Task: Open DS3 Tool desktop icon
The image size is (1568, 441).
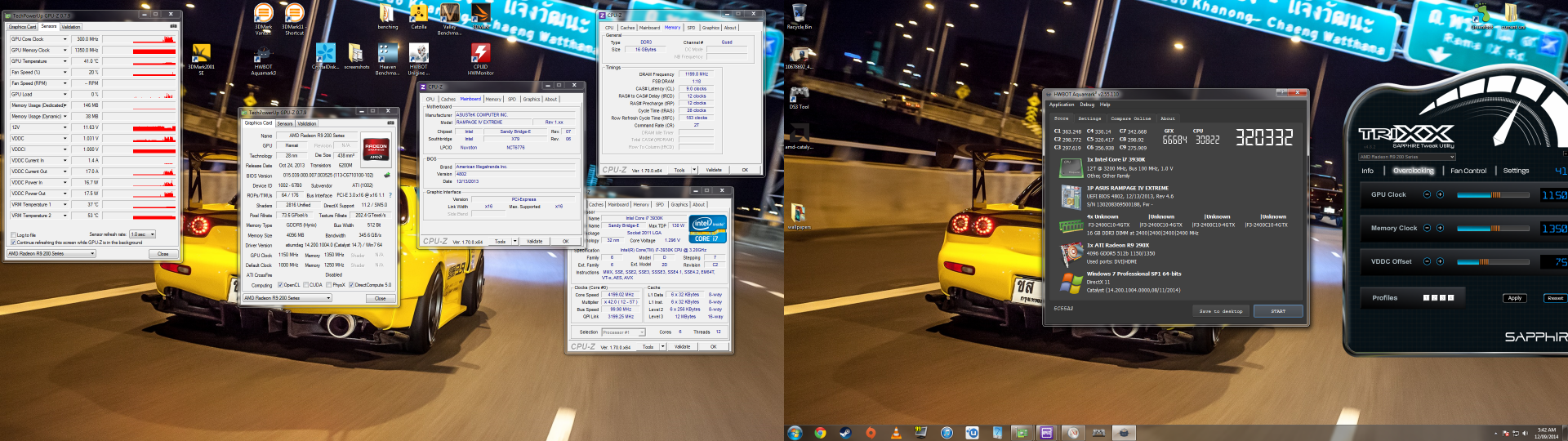Action: tap(799, 97)
